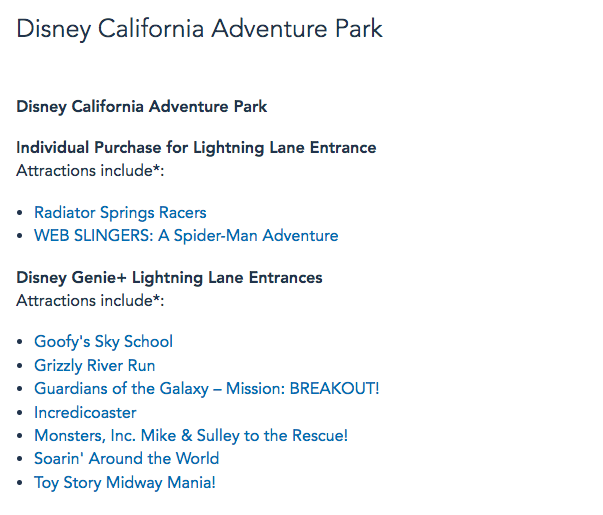Open the Radiator Springs Racers link

[120, 212]
